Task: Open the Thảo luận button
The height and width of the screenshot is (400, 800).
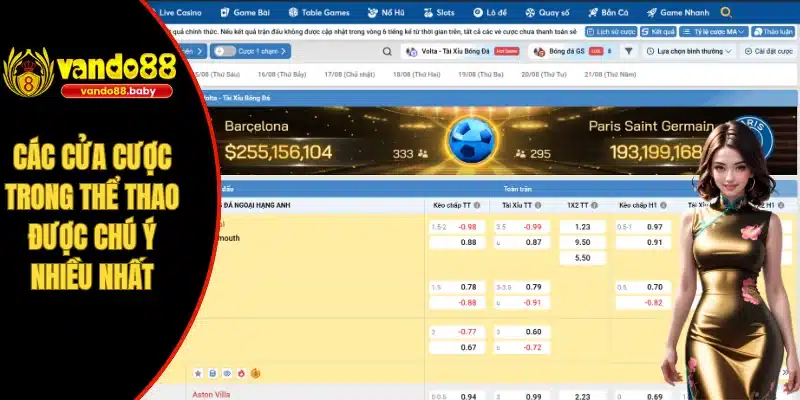Action: (773, 32)
